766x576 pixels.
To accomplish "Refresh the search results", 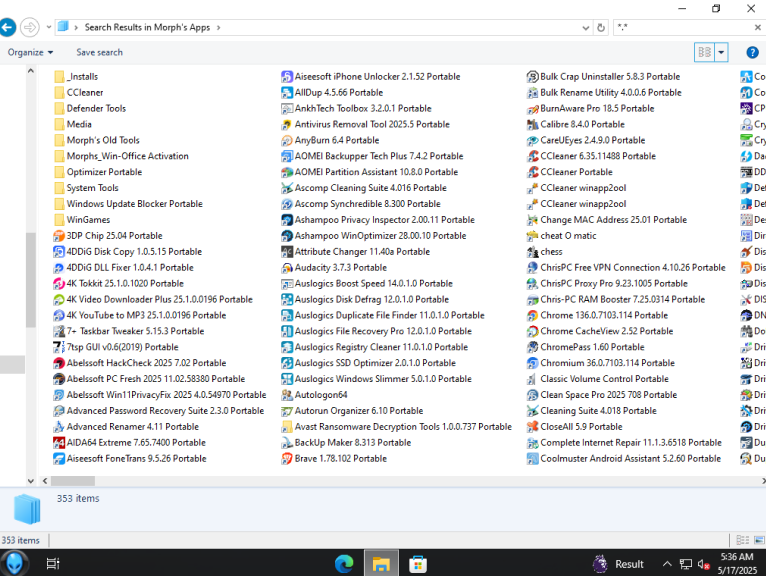I will tap(601, 28).
